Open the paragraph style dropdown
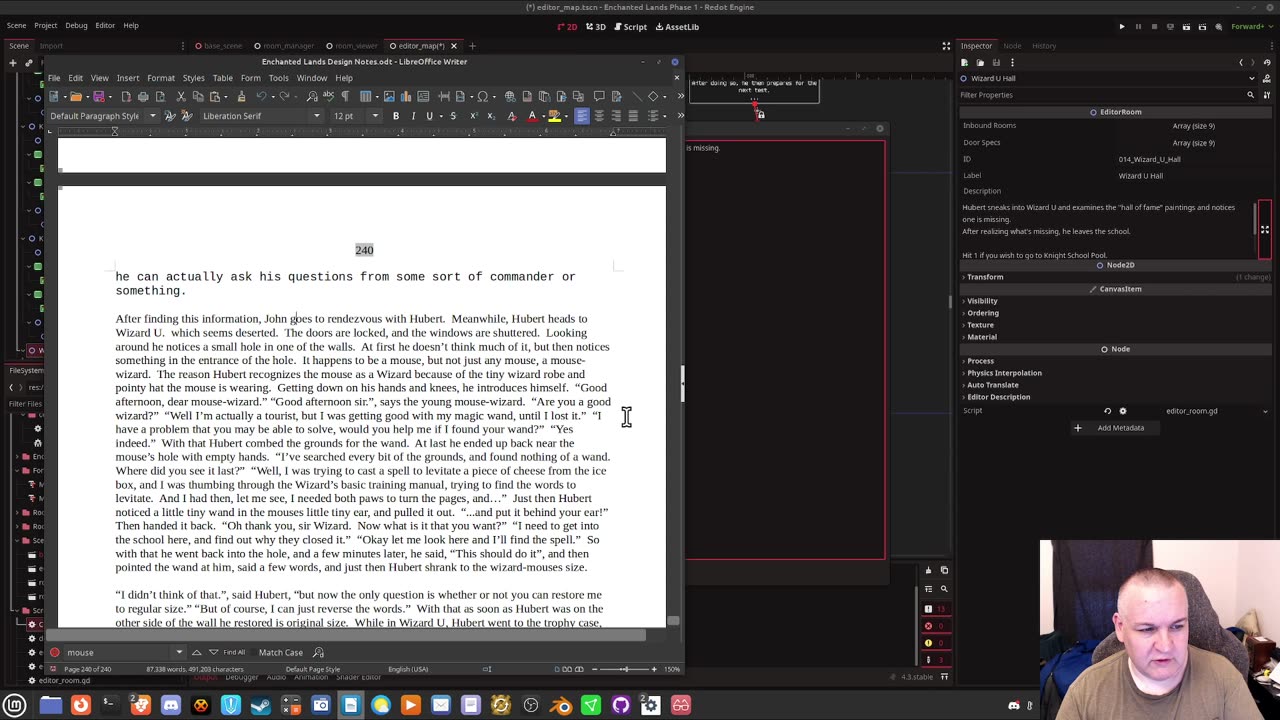Screen dimensions: 1280x720 tap(153, 116)
